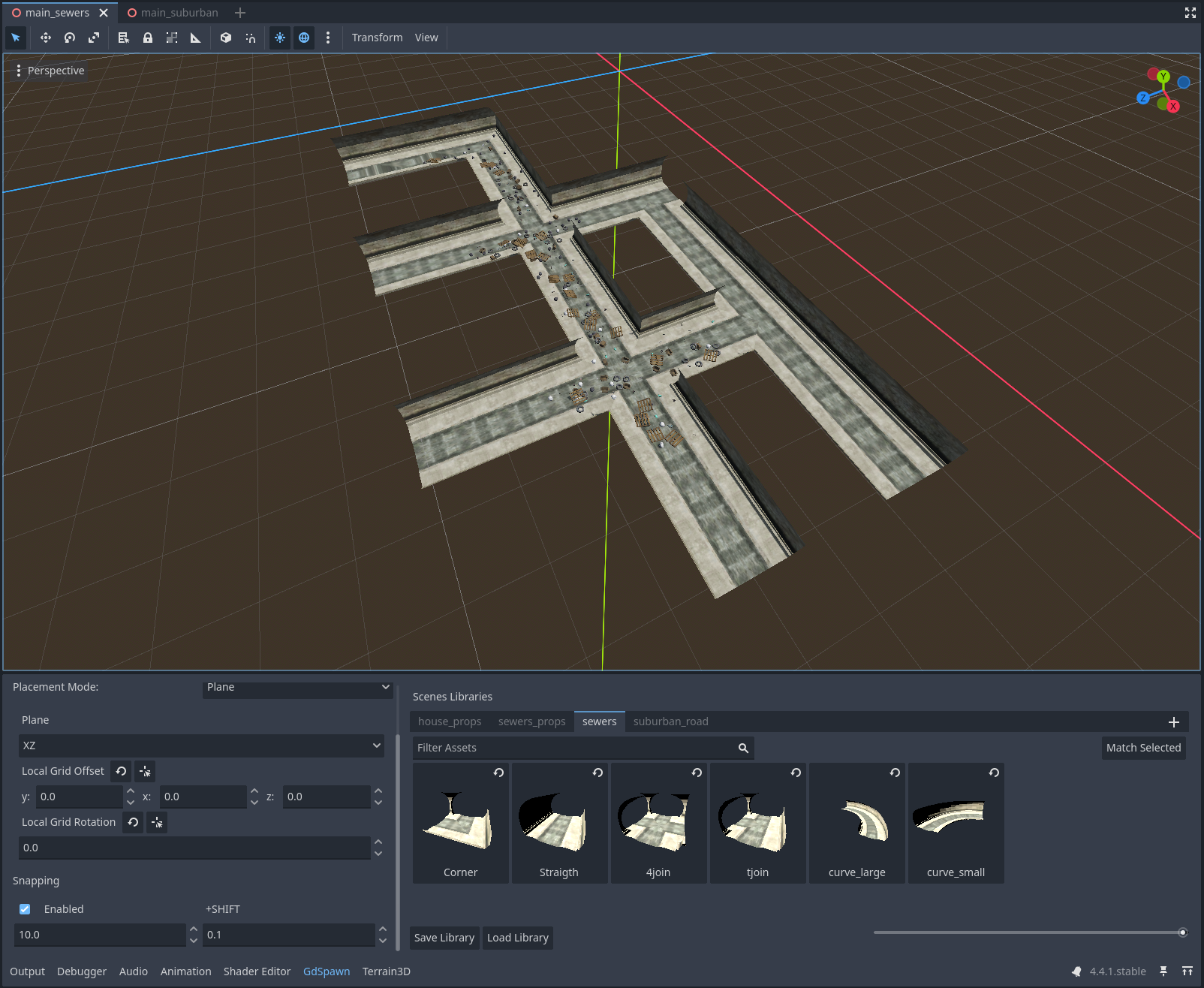Image resolution: width=1204 pixels, height=988 pixels.
Task: Click the Match Selected button
Action: tap(1143, 748)
